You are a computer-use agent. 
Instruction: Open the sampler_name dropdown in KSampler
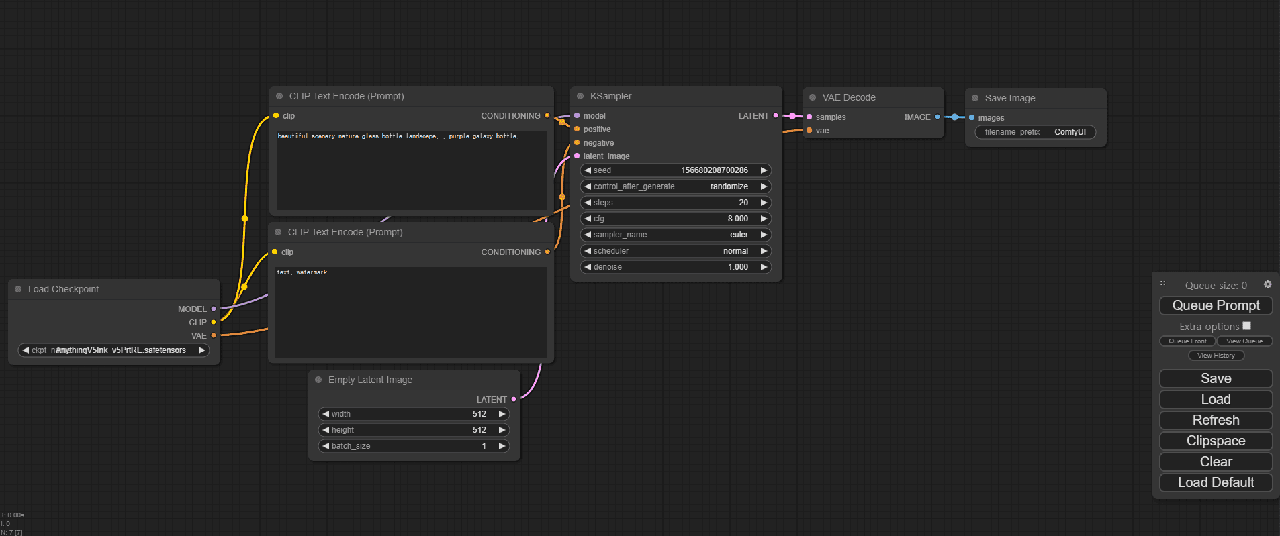point(676,235)
